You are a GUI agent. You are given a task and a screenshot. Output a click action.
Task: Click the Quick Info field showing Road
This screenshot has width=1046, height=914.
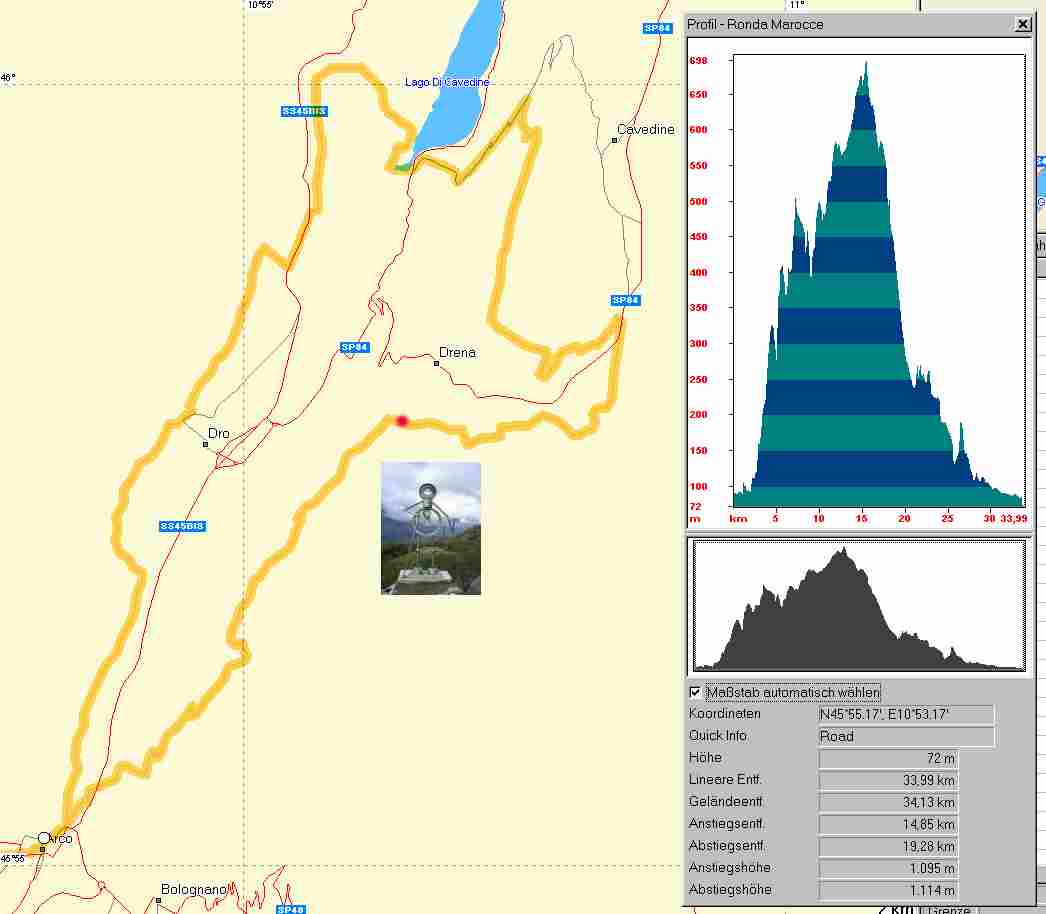(x=906, y=736)
